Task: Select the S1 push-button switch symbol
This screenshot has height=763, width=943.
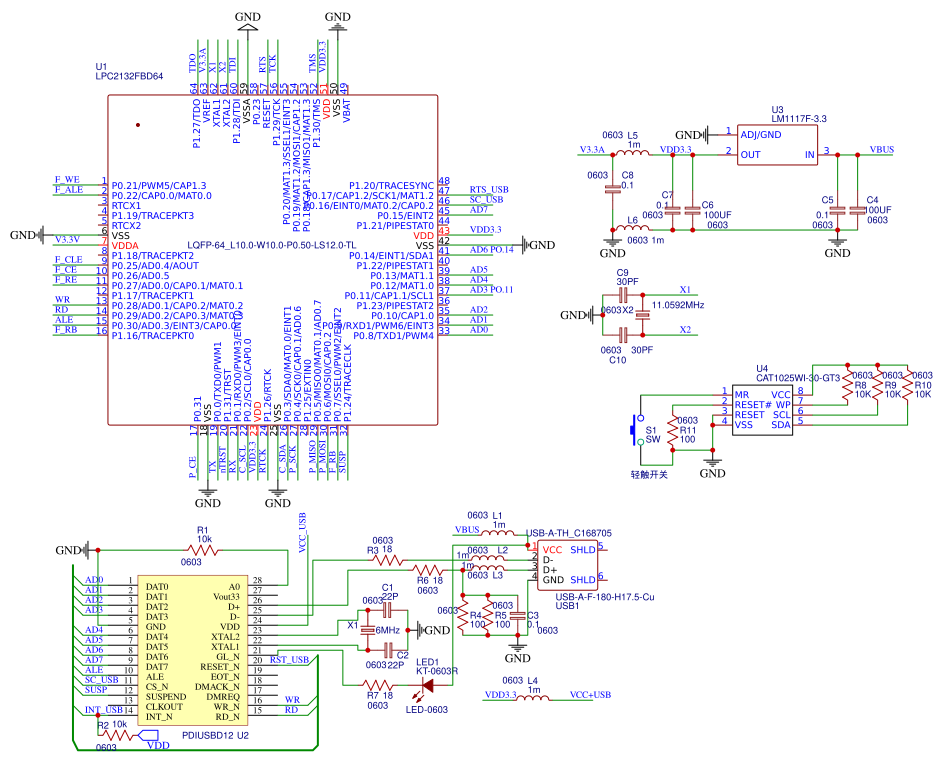Action: click(637, 429)
